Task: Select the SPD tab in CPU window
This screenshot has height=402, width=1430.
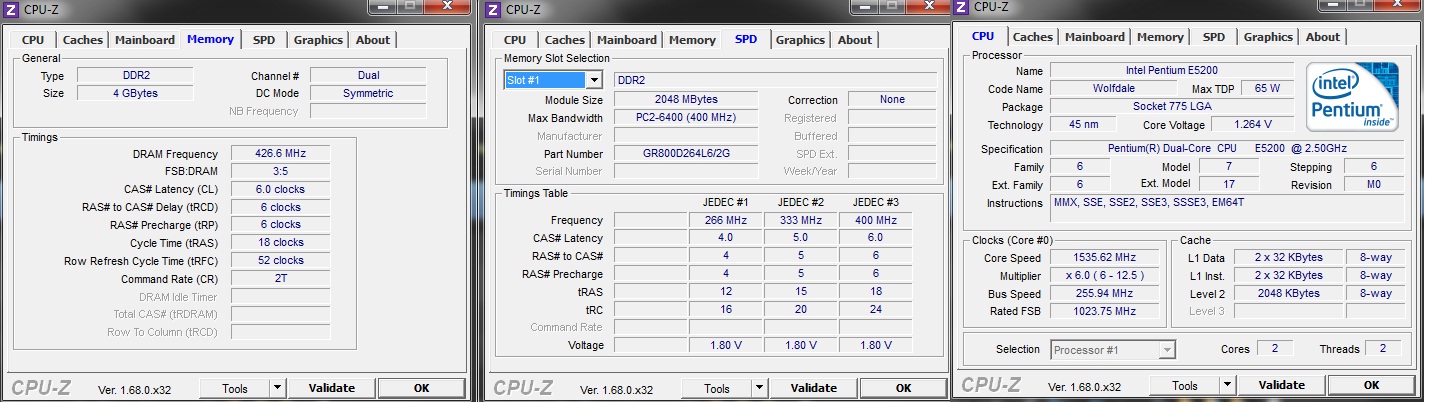Action: pos(1214,37)
